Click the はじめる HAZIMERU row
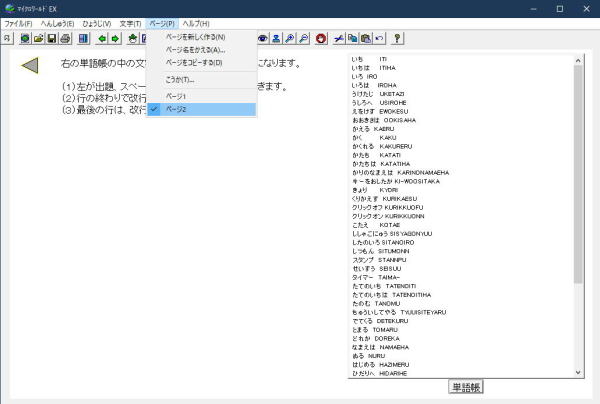This screenshot has width=600, height=404. pyautogui.click(x=380, y=365)
